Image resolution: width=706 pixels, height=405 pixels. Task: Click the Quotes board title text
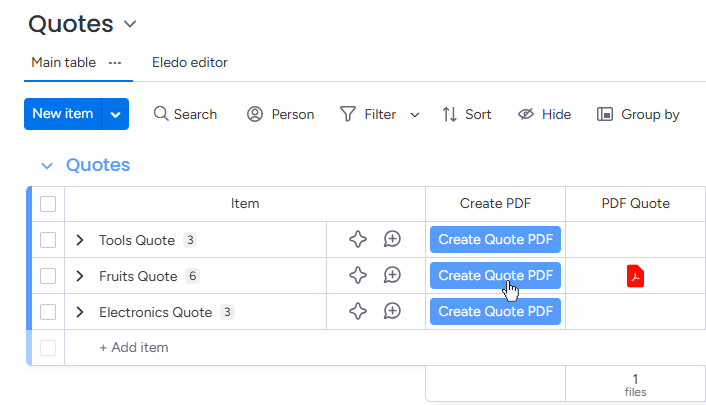(x=71, y=23)
